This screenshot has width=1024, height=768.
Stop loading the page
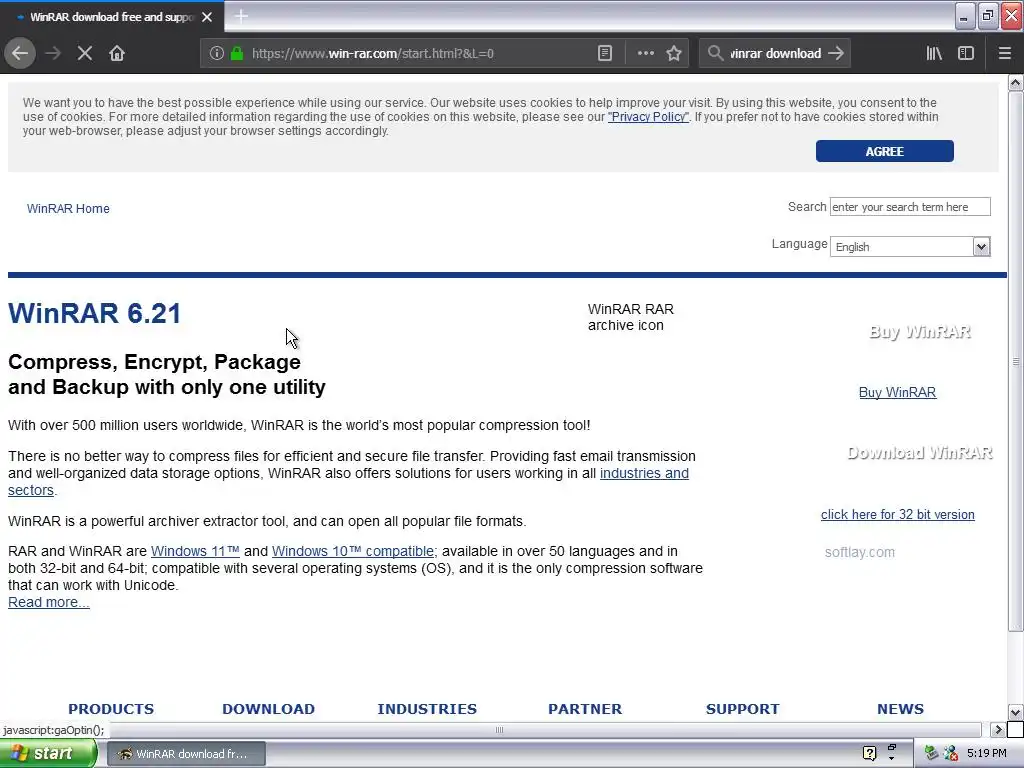coord(85,54)
